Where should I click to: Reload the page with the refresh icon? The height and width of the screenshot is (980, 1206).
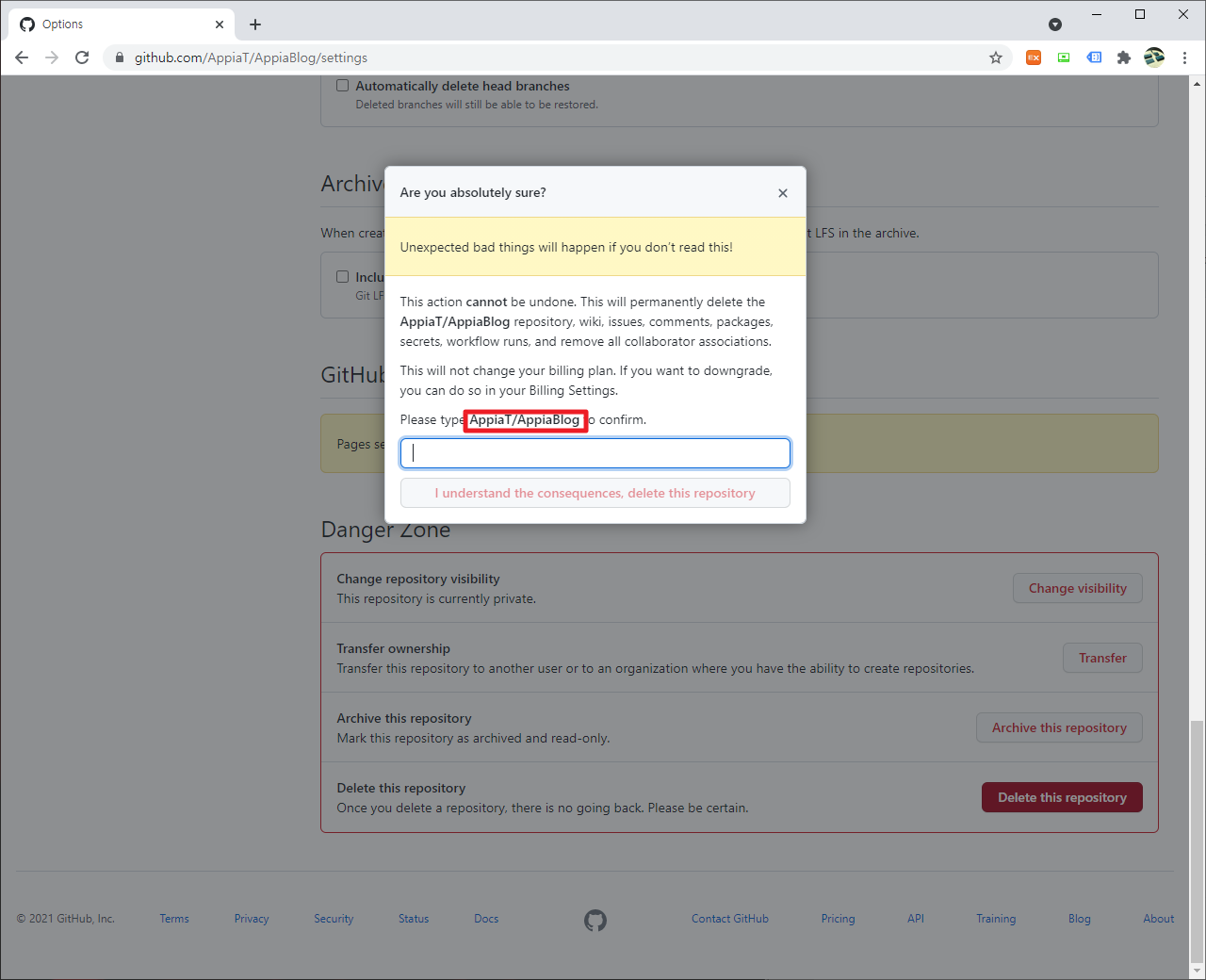pos(82,57)
